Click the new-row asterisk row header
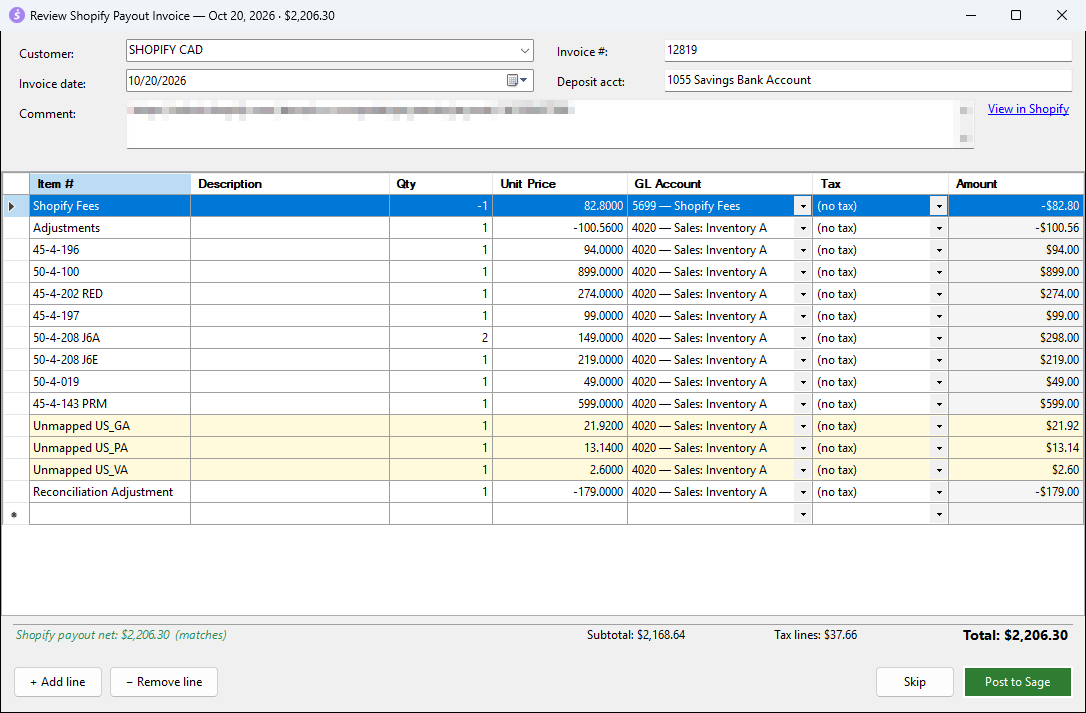 point(15,513)
